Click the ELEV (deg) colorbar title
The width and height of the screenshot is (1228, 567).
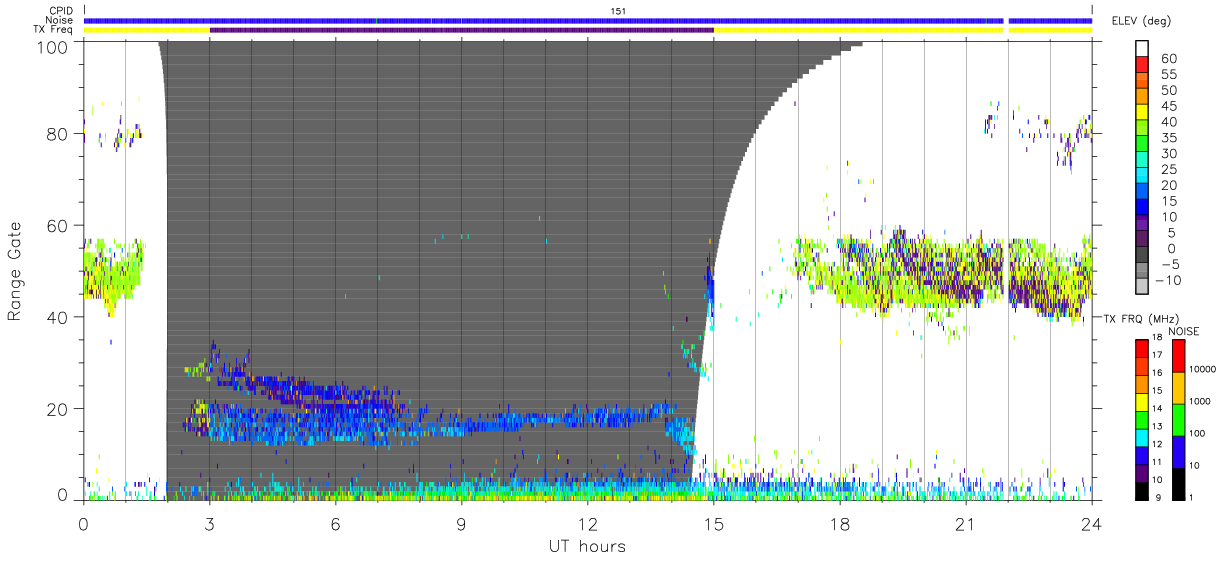click(x=1141, y=21)
